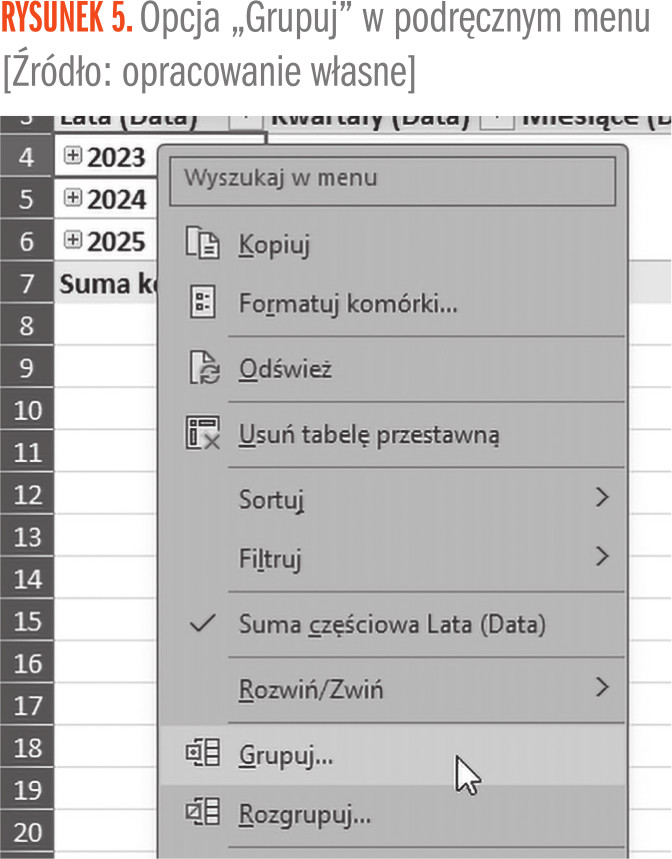Select row header 18
The width and height of the screenshot is (672, 859).
coord(29,748)
